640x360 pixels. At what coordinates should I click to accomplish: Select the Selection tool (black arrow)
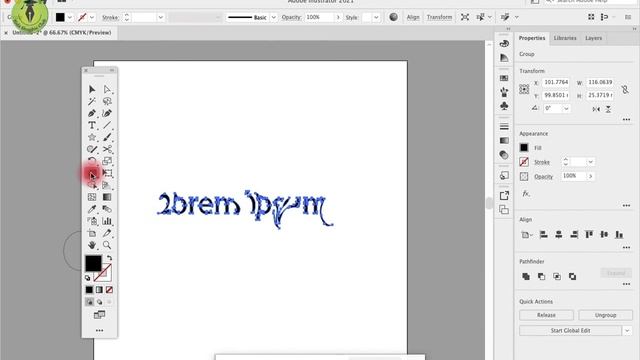point(92,89)
